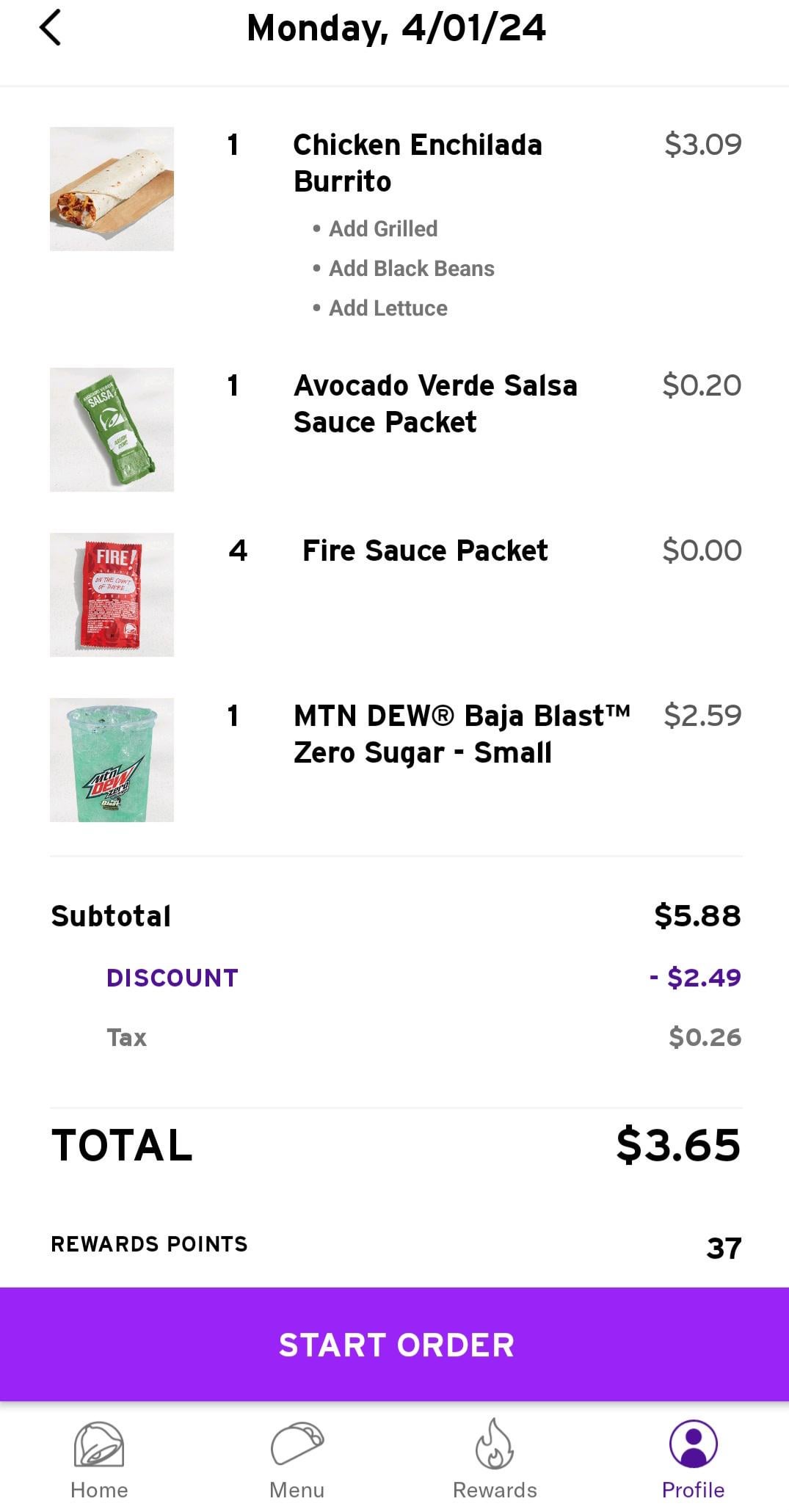Tap the Home bell icon

(x=99, y=1444)
